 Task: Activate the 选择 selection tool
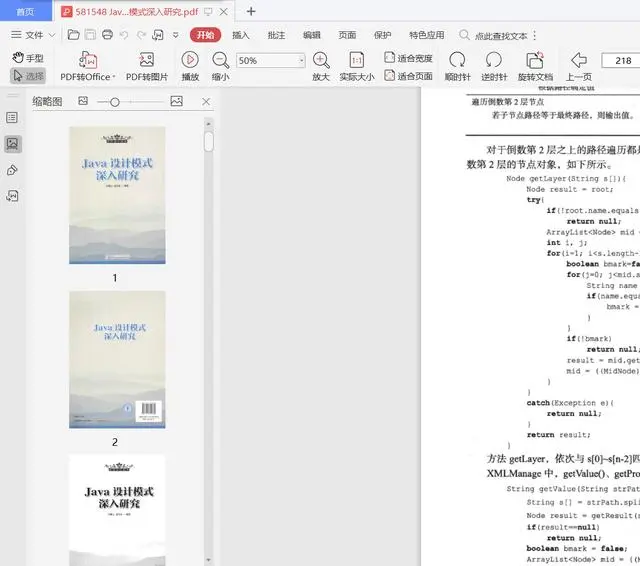pyautogui.click(x=28, y=76)
